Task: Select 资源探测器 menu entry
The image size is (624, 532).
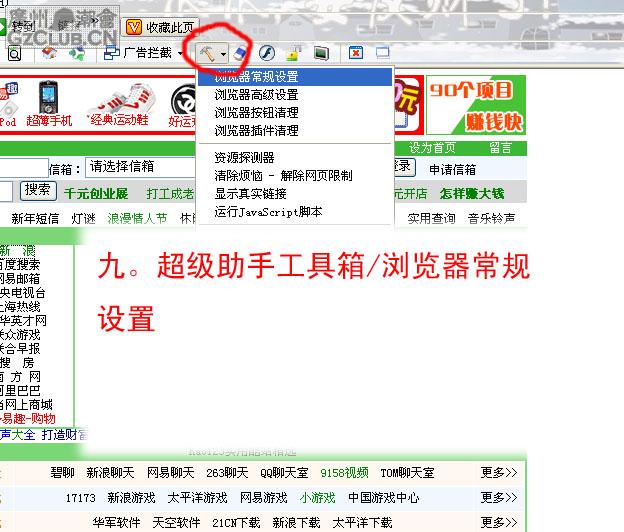Action: coord(244,158)
